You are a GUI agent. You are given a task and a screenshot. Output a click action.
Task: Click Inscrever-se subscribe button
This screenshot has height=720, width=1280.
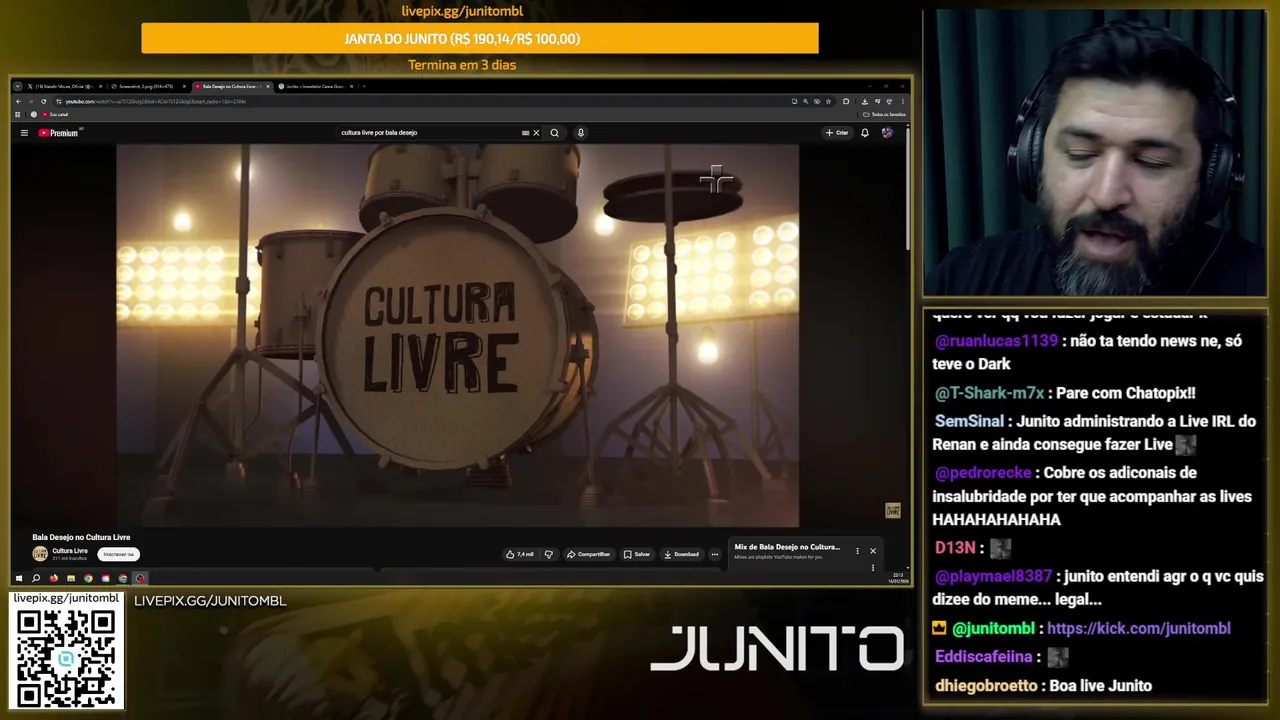pos(118,554)
